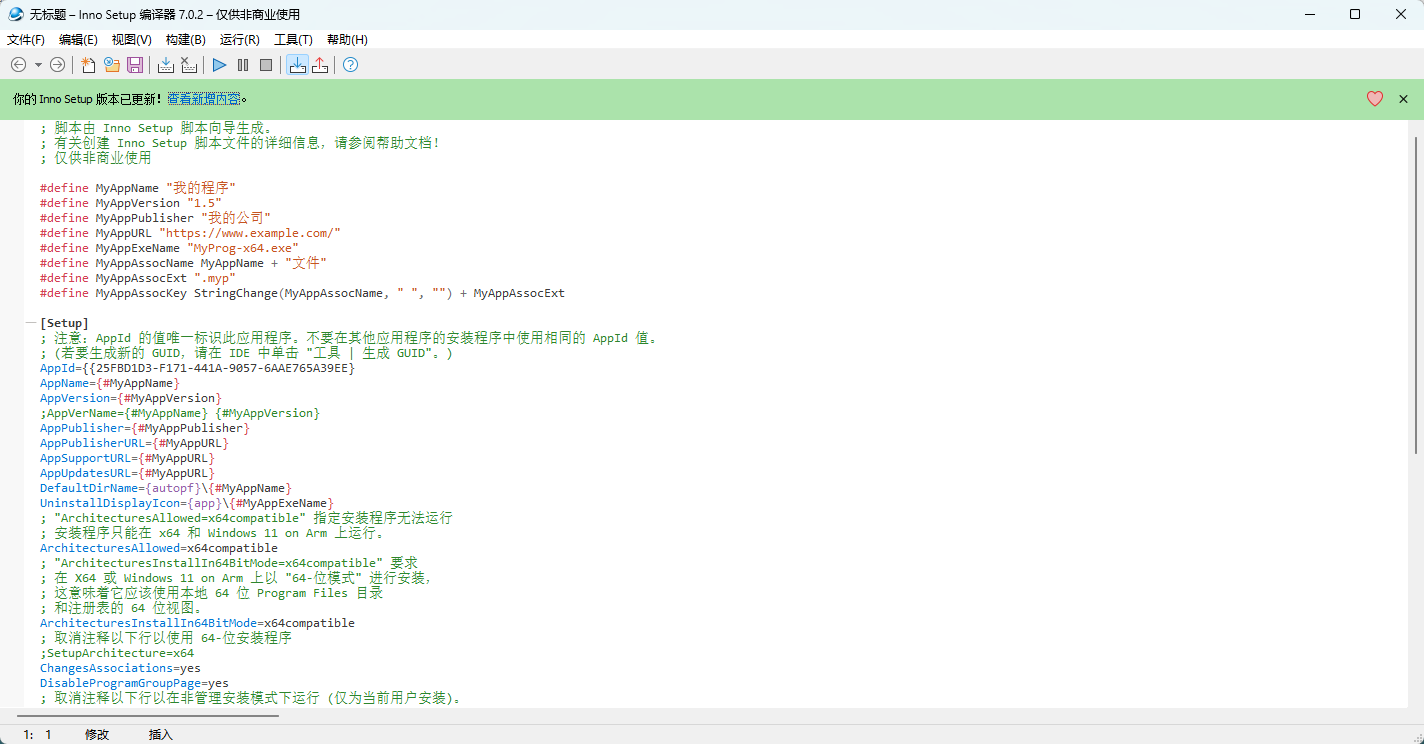Click the Compile toolbar icon
Image resolution: width=1424 pixels, height=744 pixels.
[166, 65]
